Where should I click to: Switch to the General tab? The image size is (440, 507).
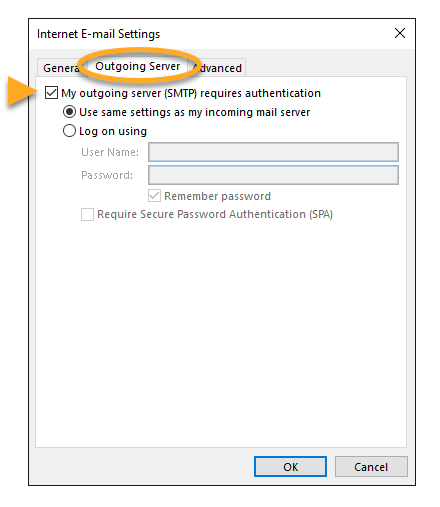pyautogui.click(x=60, y=68)
